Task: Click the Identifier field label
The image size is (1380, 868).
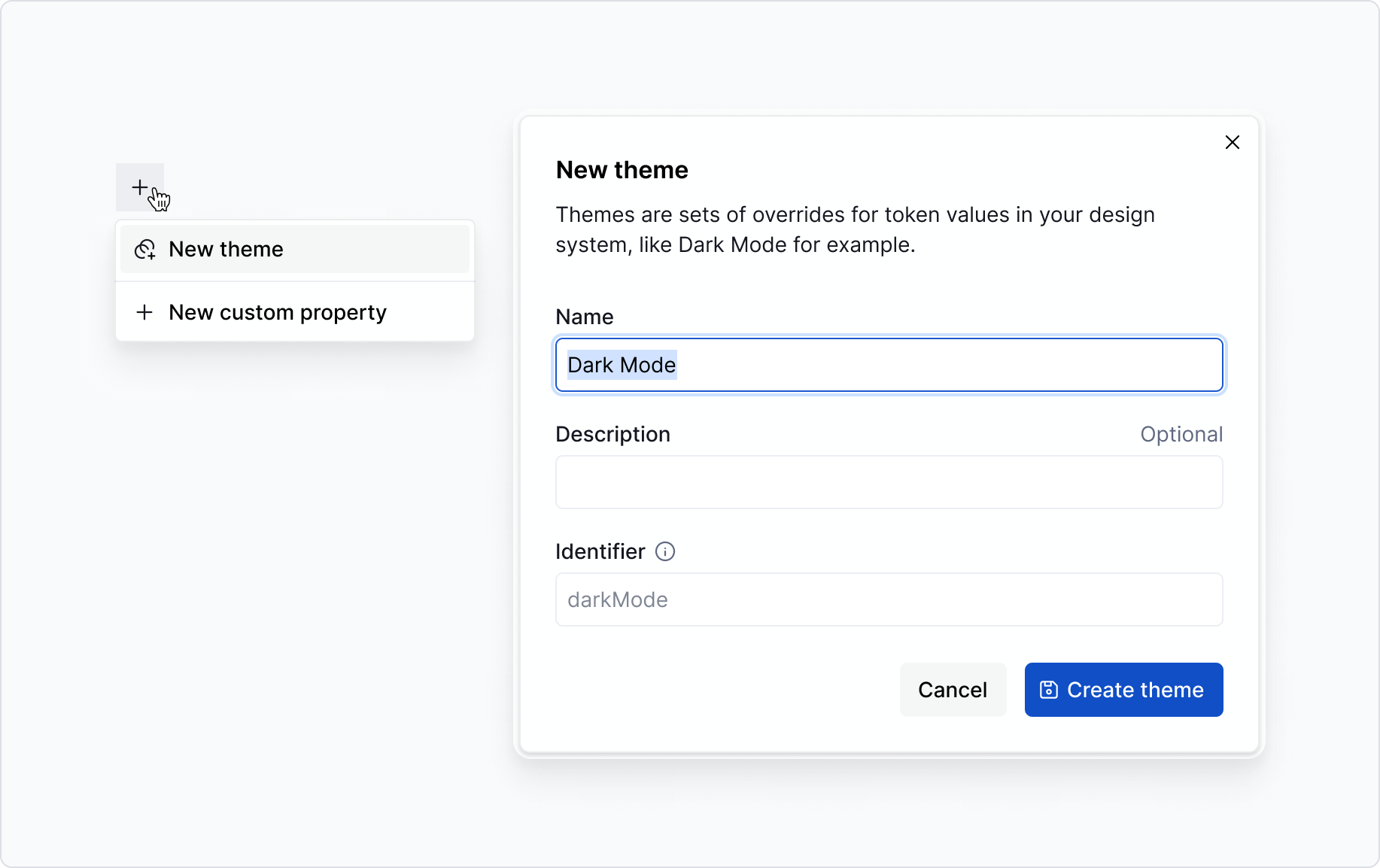Action: pyautogui.click(x=600, y=551)
